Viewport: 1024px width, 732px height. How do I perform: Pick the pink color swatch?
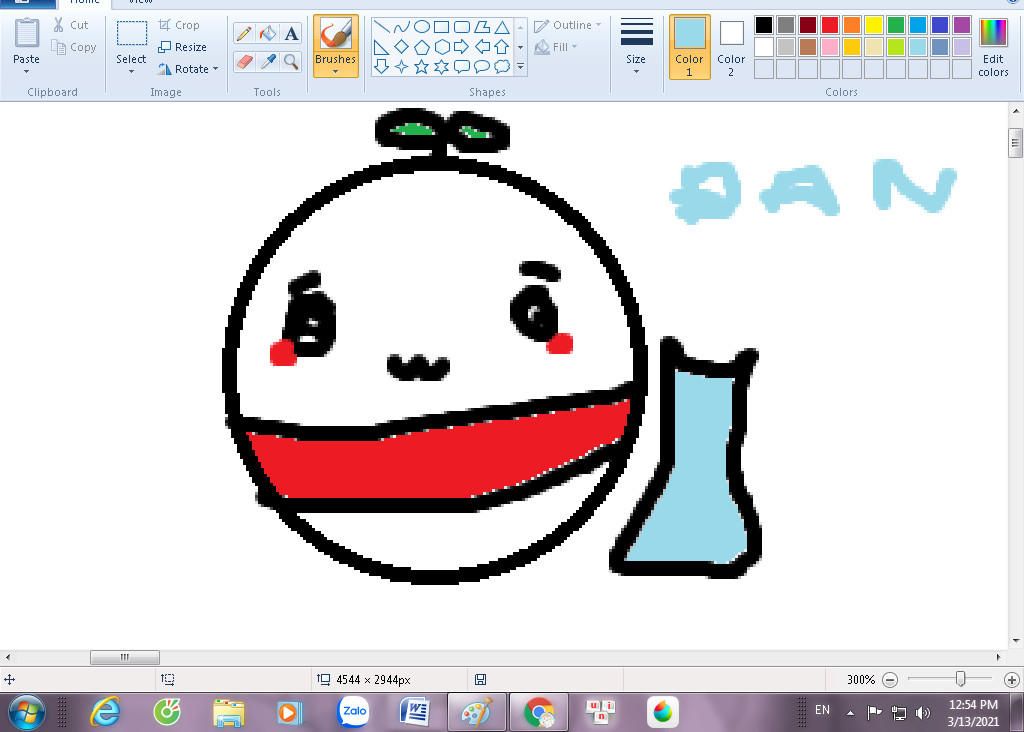point(830,47)
